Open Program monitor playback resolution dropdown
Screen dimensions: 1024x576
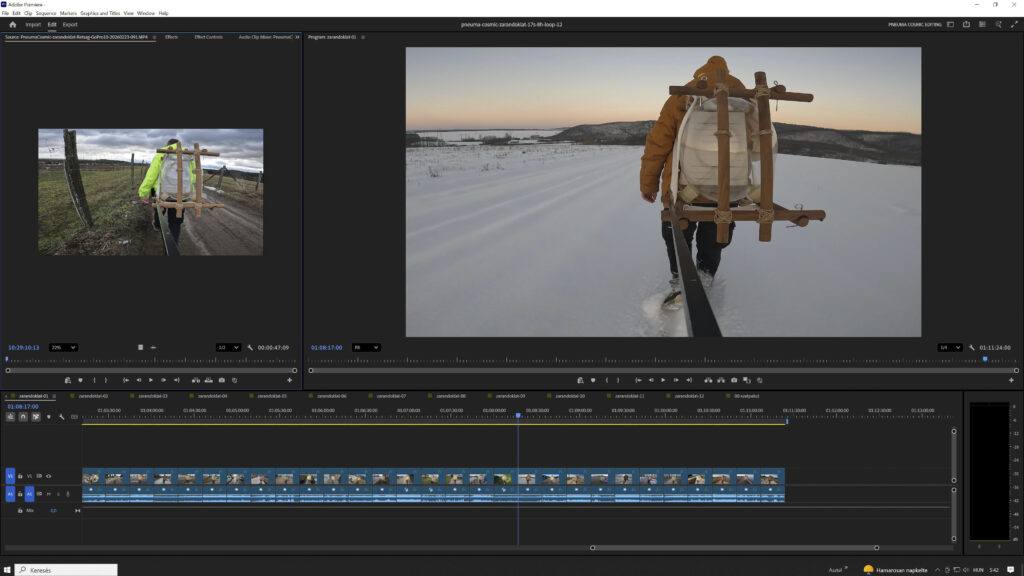click(x=948, y=347)
